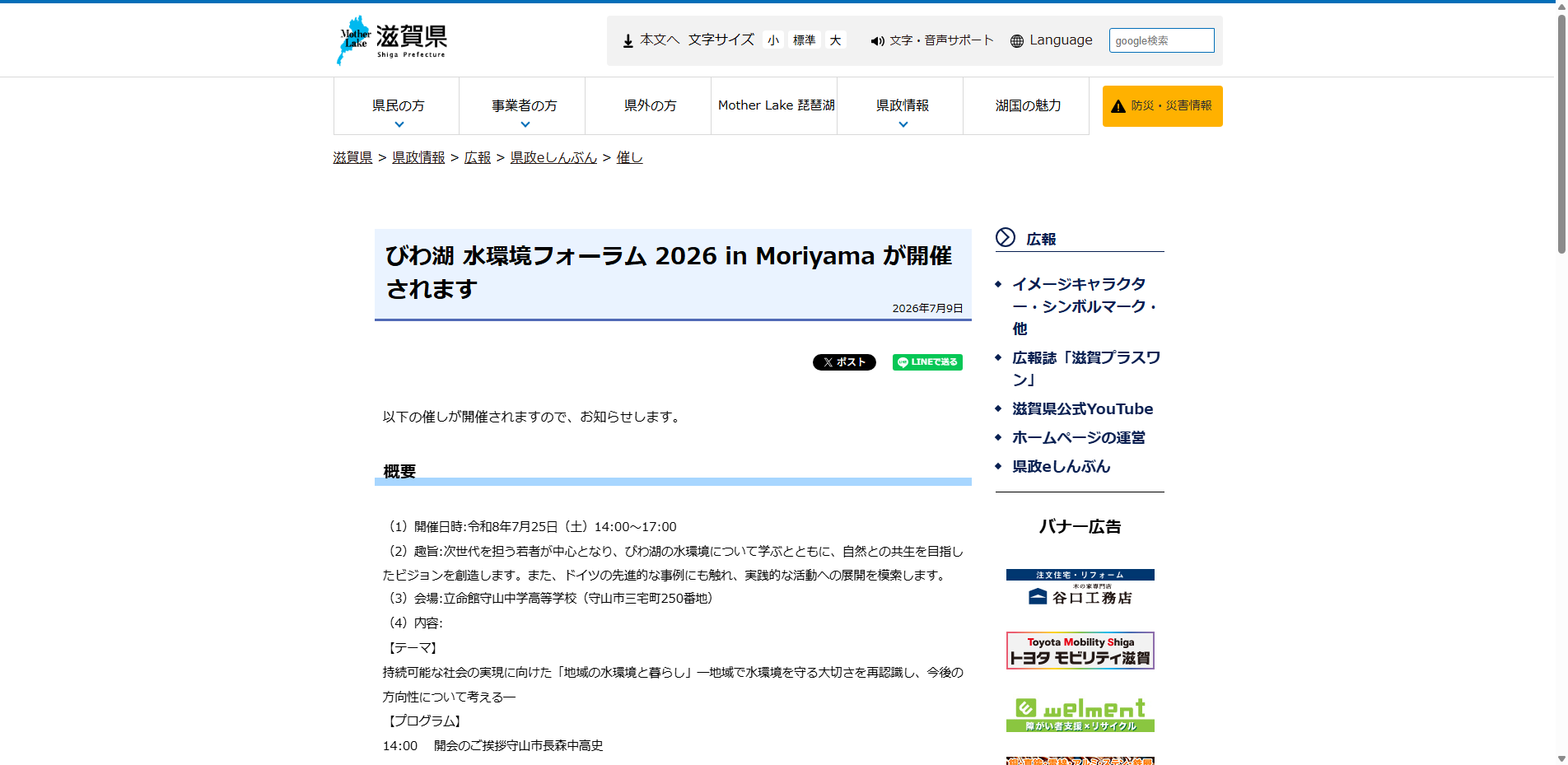Expand the 県政情報 menu chevron

(x=903, y=124)
